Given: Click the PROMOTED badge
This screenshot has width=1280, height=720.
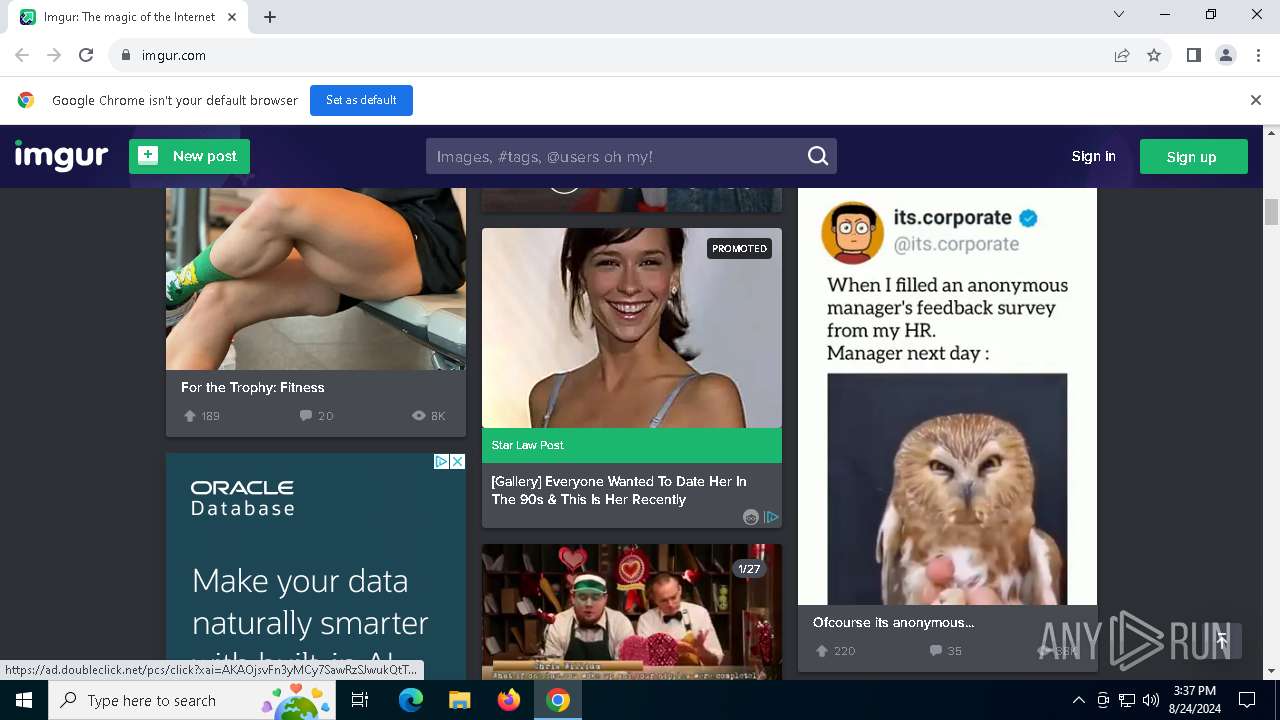Looking at the screenshot, I should click(740, 248).
